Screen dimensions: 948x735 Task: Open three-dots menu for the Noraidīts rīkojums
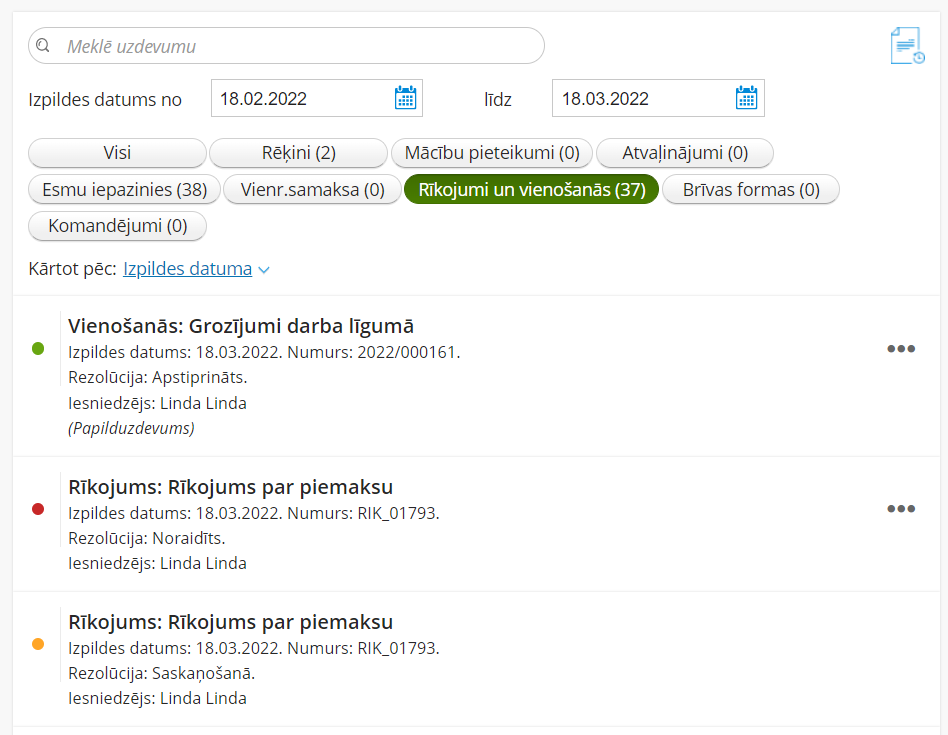tap(901, 509)
